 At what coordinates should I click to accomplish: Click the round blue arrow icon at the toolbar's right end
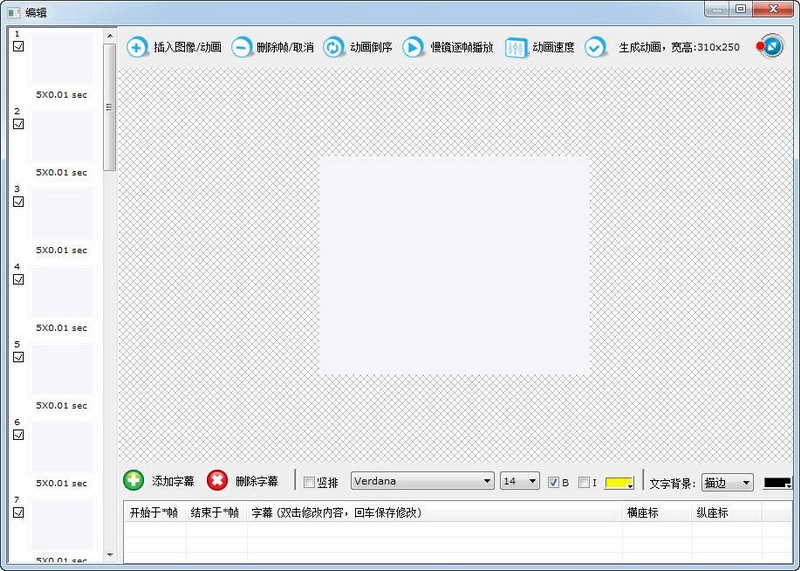pos(772,46)
